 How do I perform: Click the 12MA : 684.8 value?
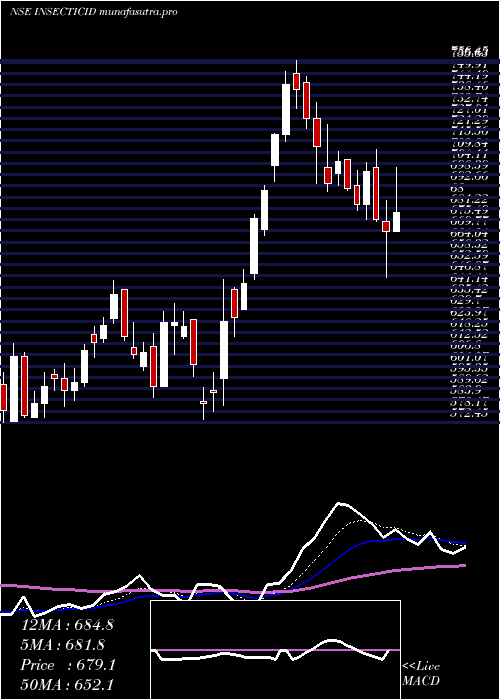(67, 625)
